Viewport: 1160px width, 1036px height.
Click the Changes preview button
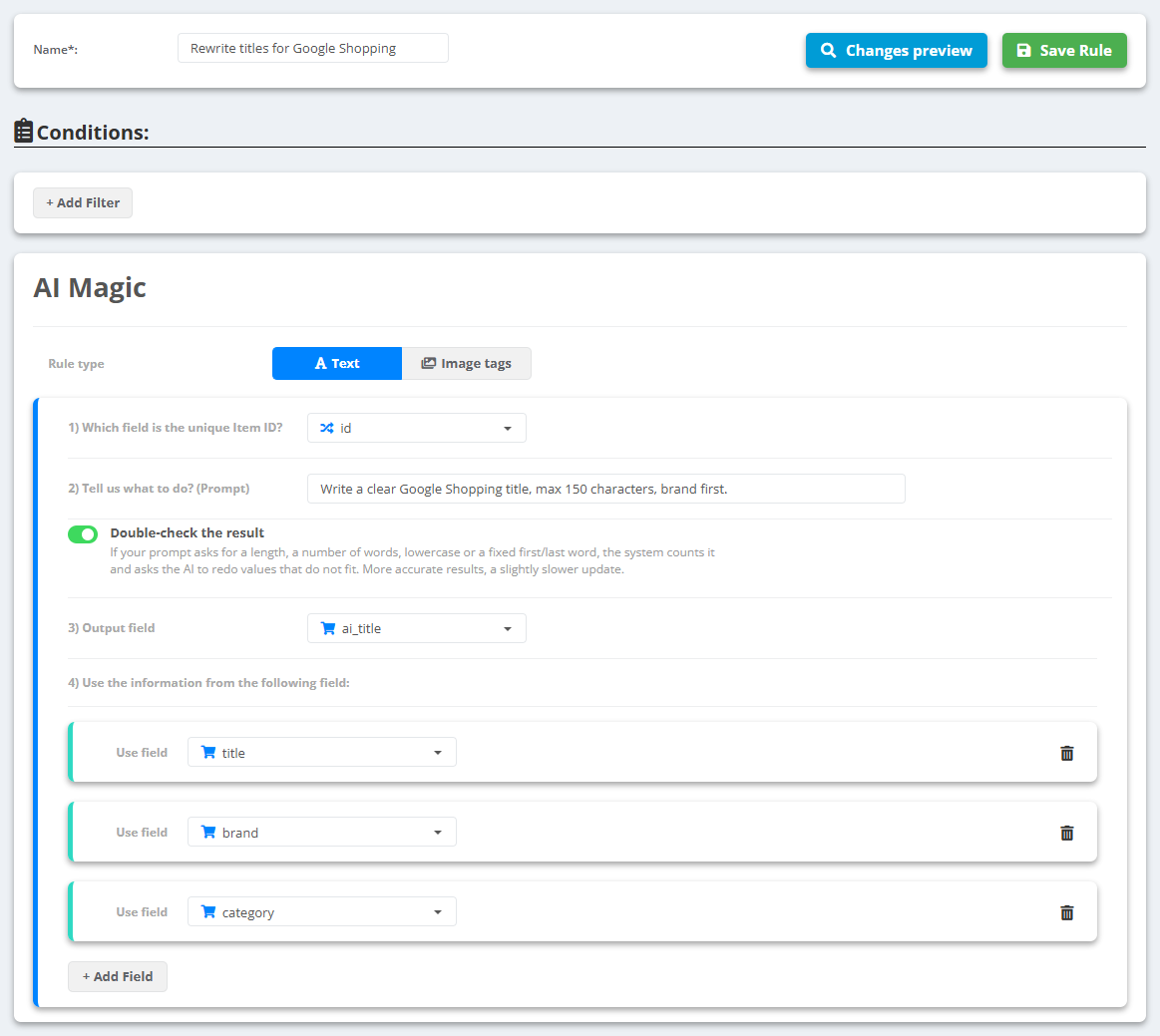pyautogui.click(x=897, y=50)
